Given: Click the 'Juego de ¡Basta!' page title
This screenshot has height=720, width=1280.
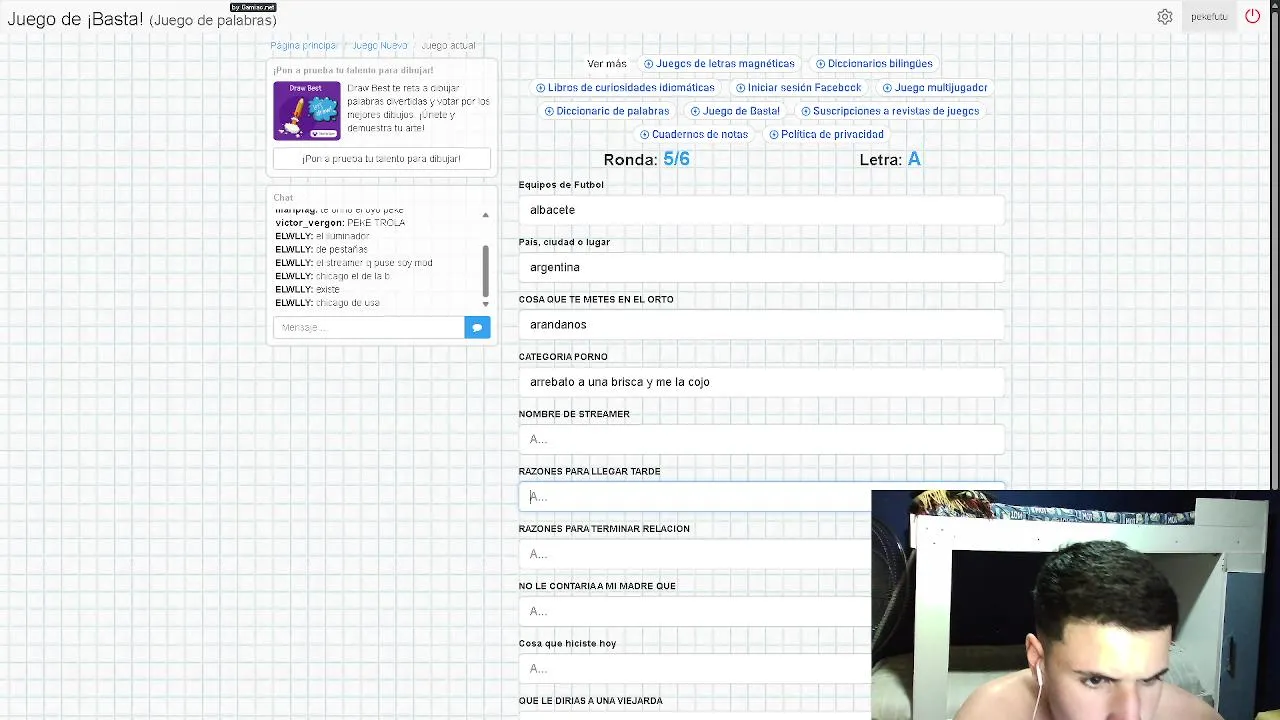Looking at the screenshot, I should tap(75, 19).
